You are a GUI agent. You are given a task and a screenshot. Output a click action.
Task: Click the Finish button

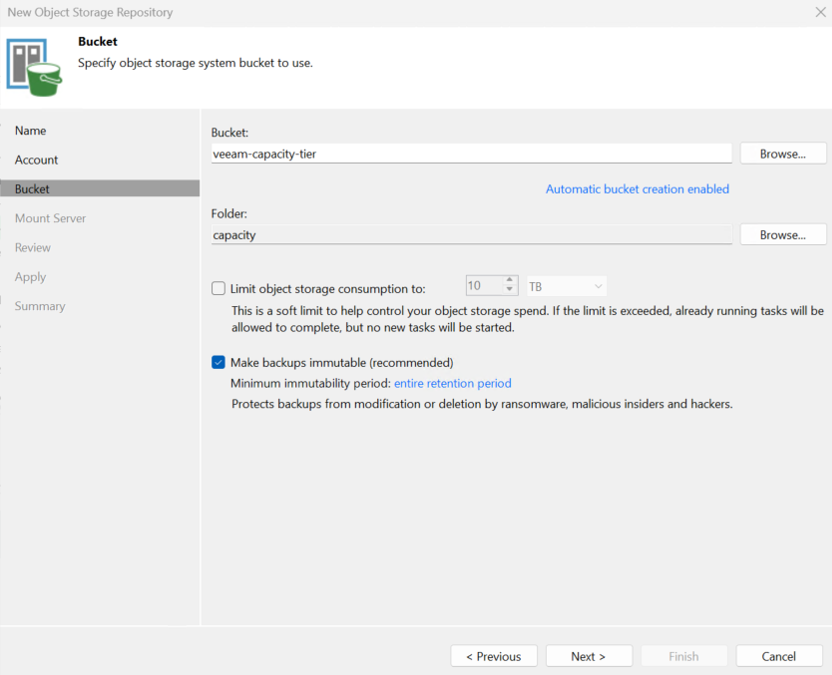click(684, 656)
